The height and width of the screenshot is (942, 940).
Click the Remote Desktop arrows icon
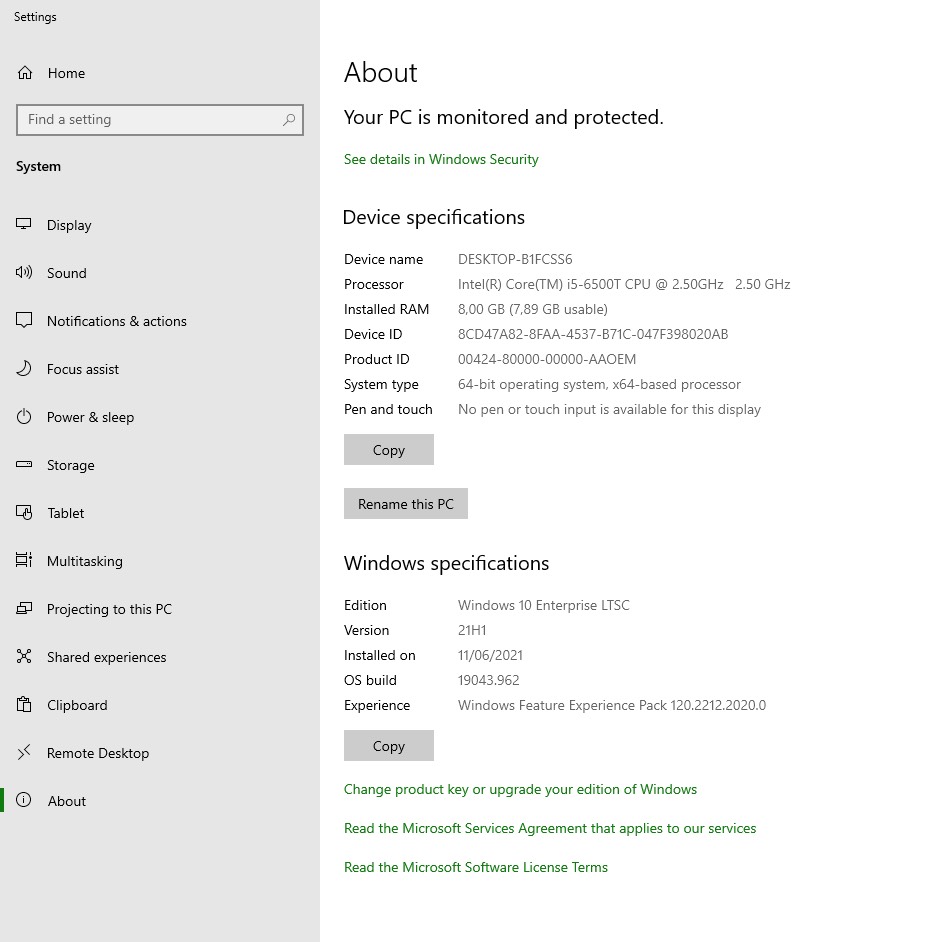pyautogui.click(x=23, y=752)
